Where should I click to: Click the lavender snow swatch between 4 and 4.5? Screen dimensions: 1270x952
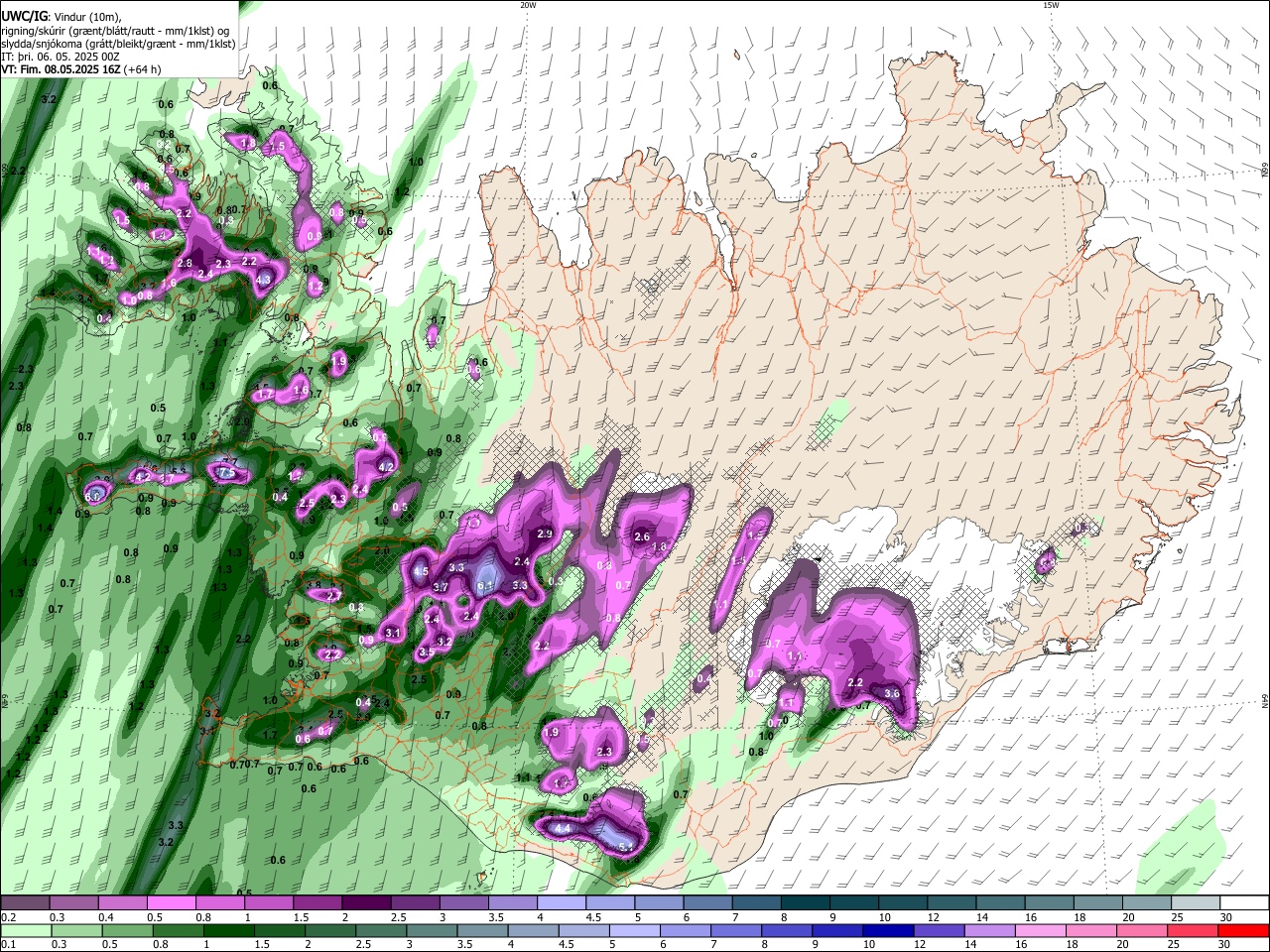pyautogui.click(x=560, y=903)
